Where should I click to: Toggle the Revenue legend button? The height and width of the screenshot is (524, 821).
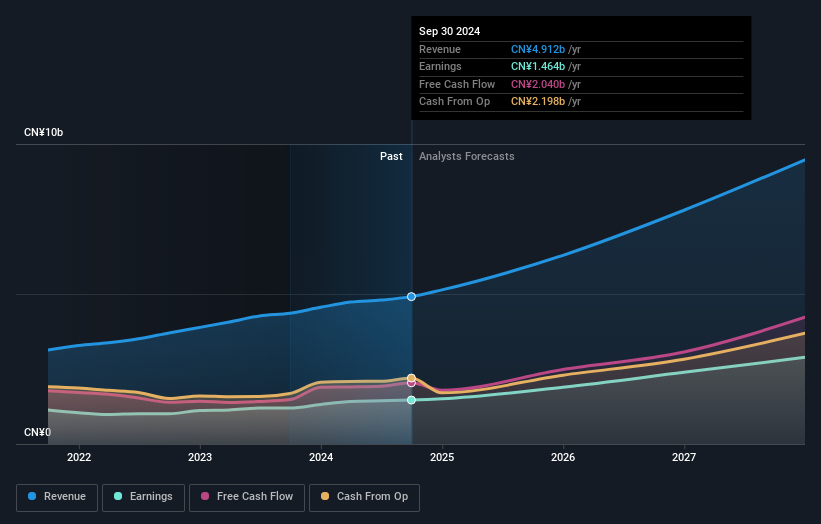57,497
